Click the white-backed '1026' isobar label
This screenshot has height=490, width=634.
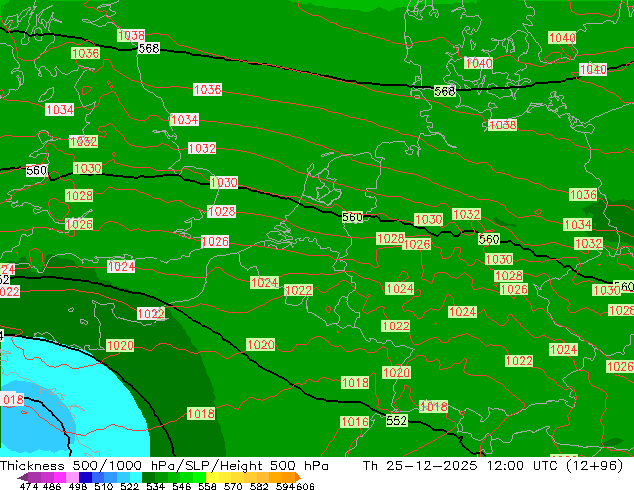(x=215, y=241)
